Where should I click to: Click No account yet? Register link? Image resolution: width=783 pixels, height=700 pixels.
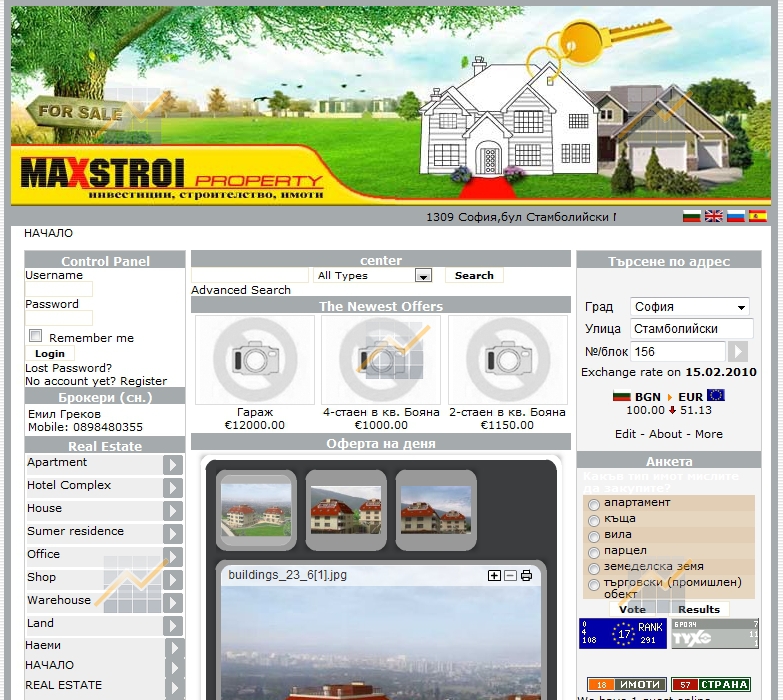pyautogui.click(x=96, y=381)
